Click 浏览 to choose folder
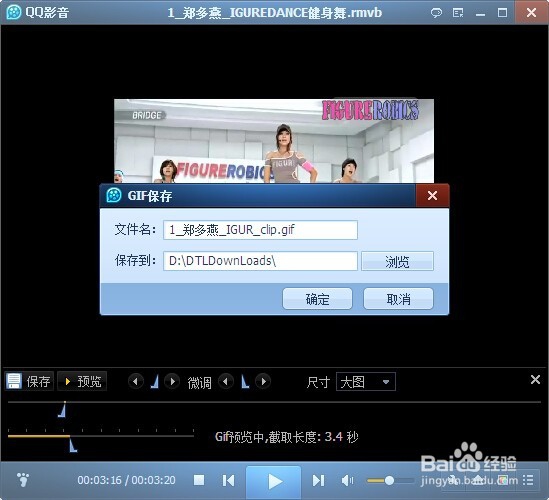 [397, 261]
